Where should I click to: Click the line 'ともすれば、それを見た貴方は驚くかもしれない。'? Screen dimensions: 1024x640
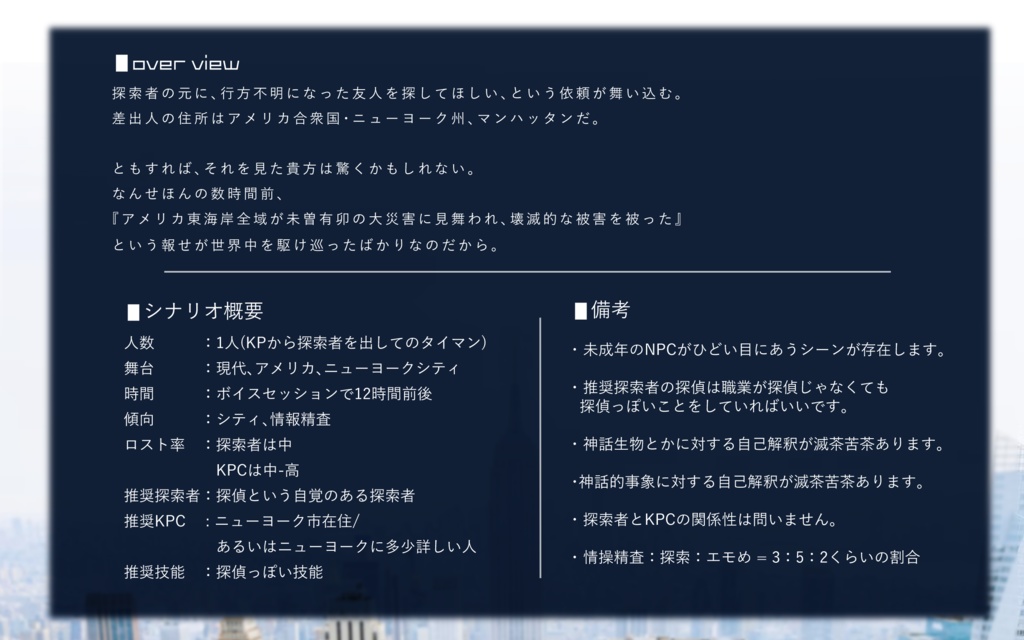pyautogui.click(x=295, y=168)
